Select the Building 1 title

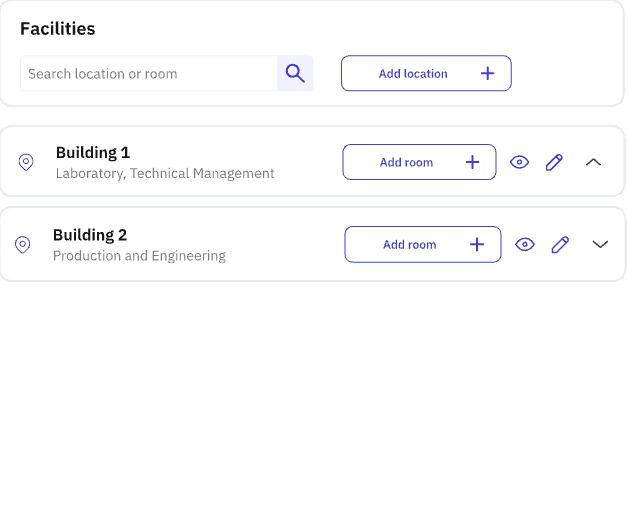click(93, 153)
